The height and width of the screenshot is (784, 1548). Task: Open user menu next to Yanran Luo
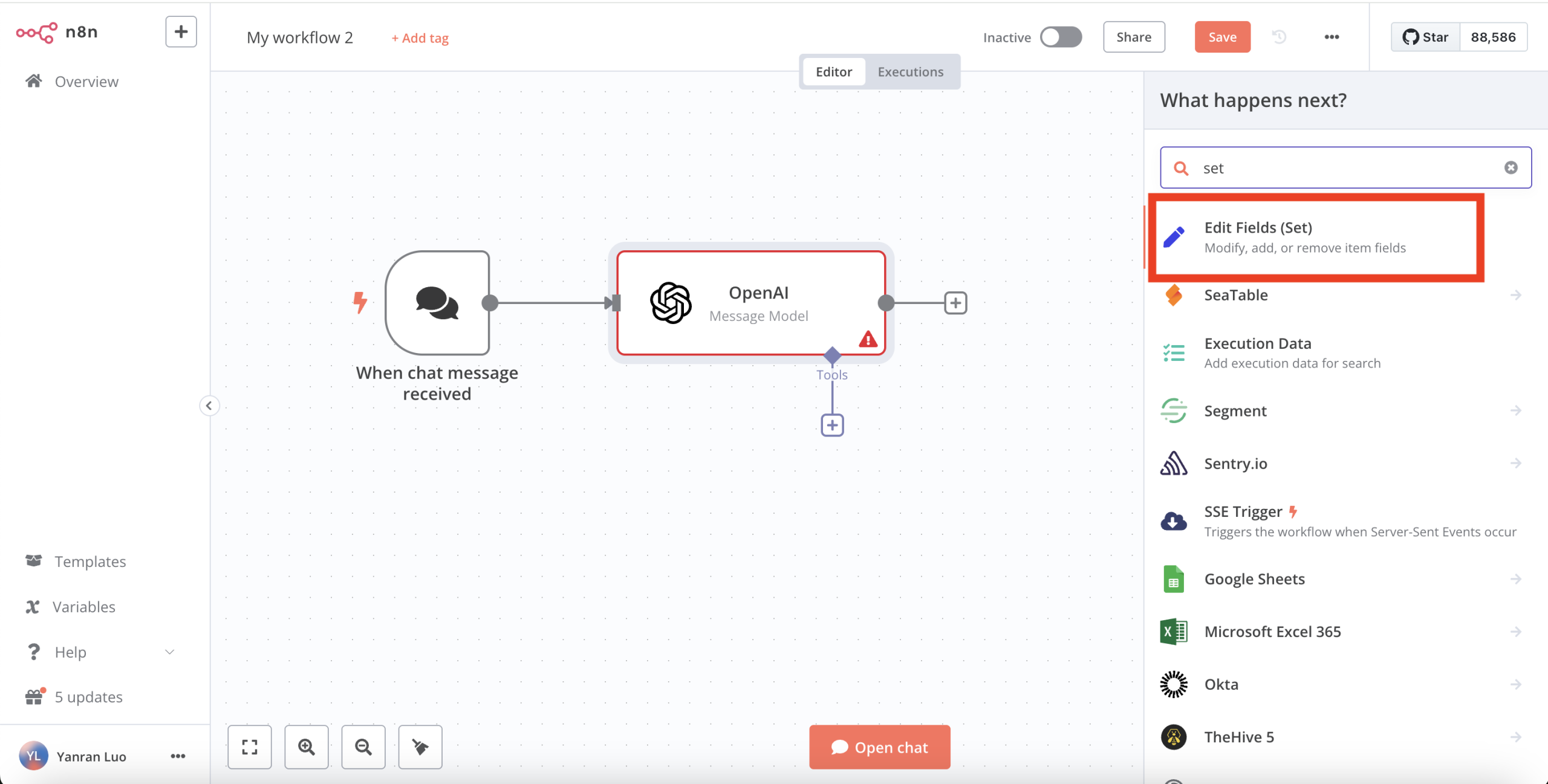[x=178, y=756]
